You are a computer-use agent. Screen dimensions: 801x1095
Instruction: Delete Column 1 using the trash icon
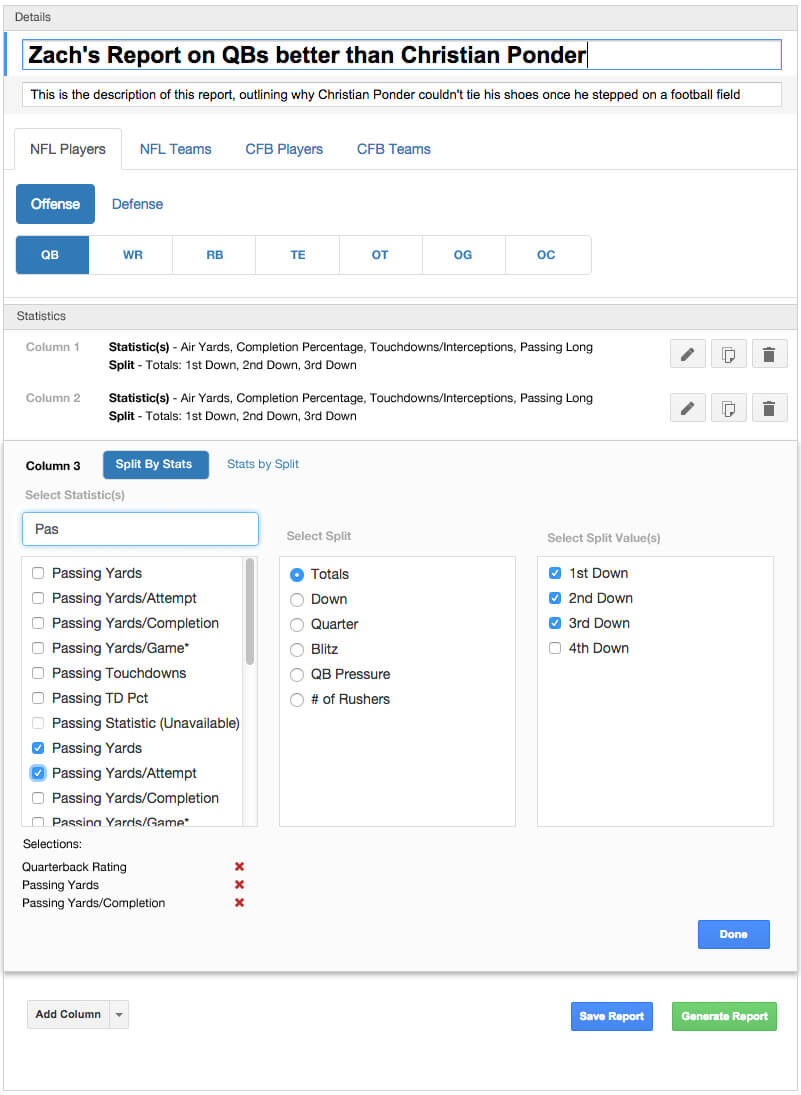coord(769,355)
